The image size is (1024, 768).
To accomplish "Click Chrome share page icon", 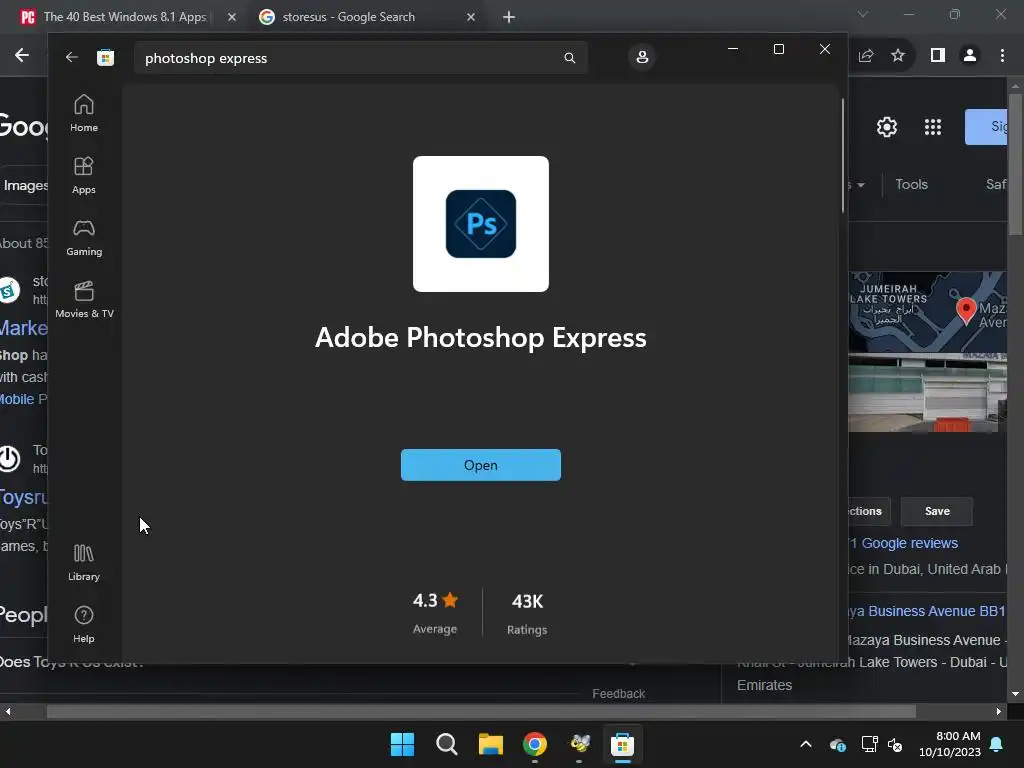I will (x=866, y=56).
